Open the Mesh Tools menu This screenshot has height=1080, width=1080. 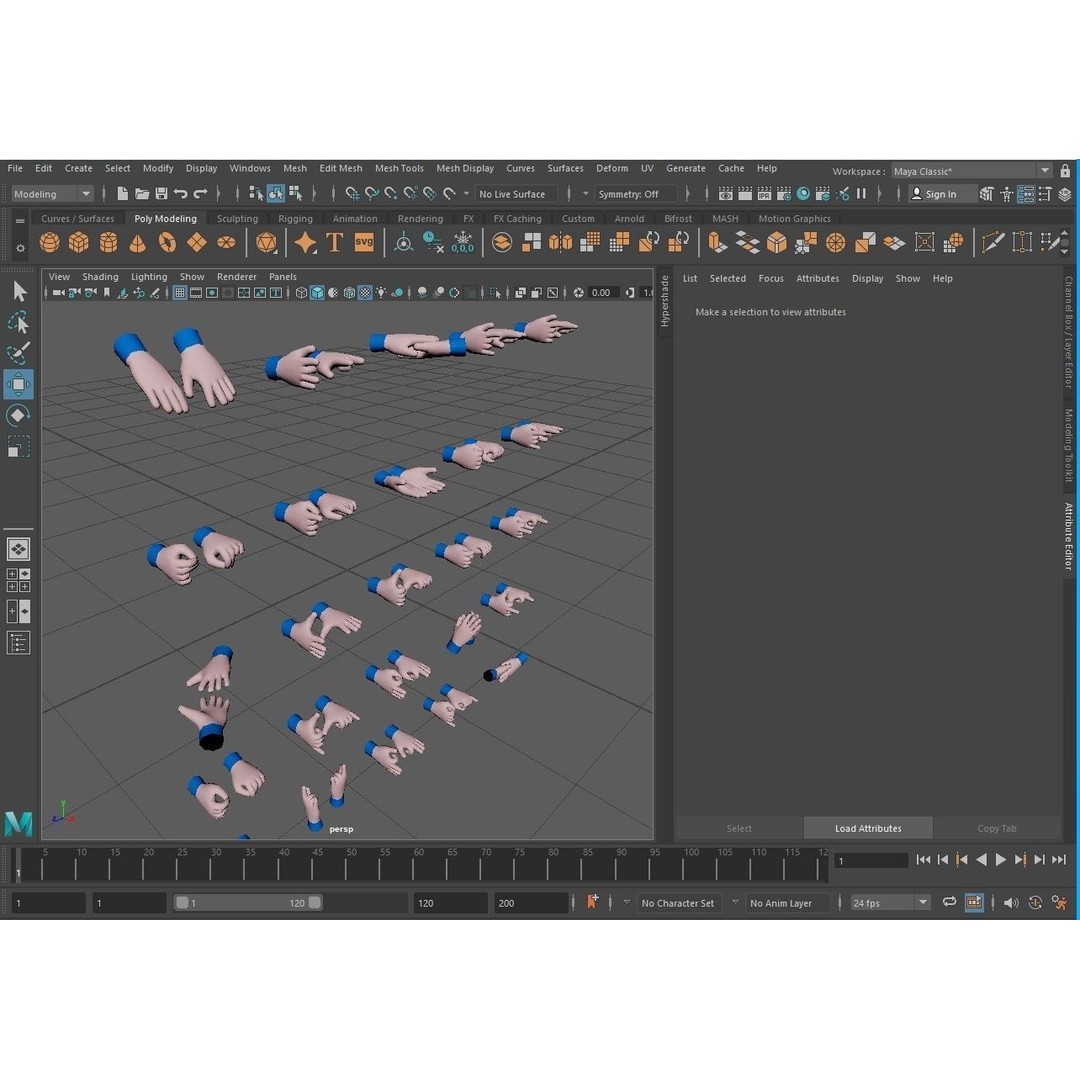[399, 168]
